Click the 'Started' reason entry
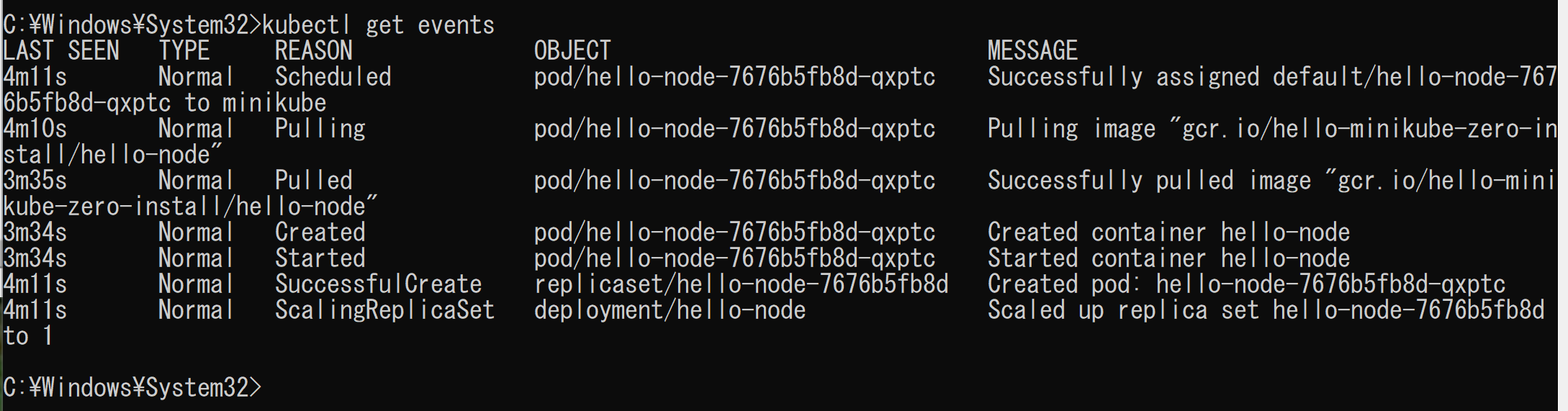 tap(320, 258)
